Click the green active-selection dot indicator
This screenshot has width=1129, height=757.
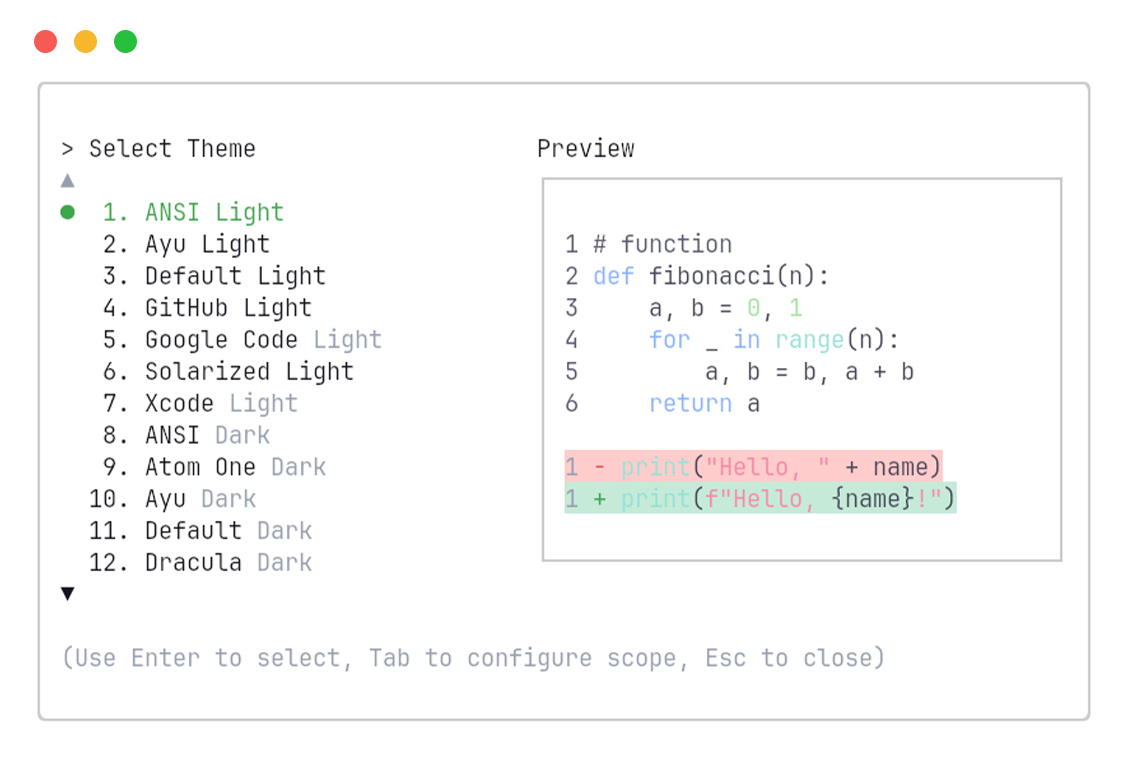coord(66,212)
